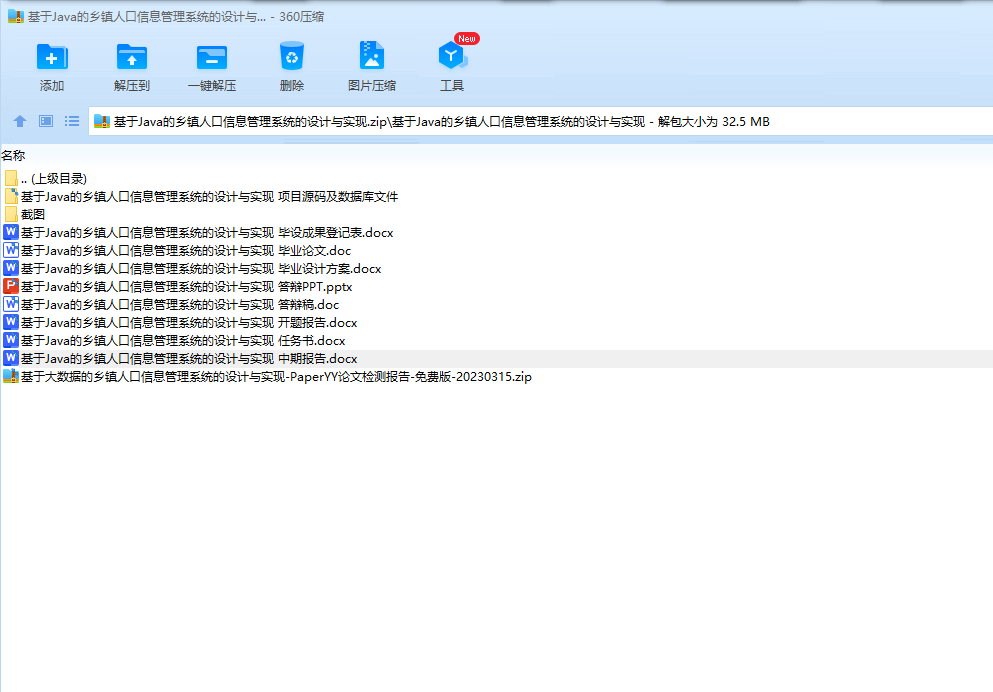Open the 图片压缩 image compression tool

coord(372,56)
